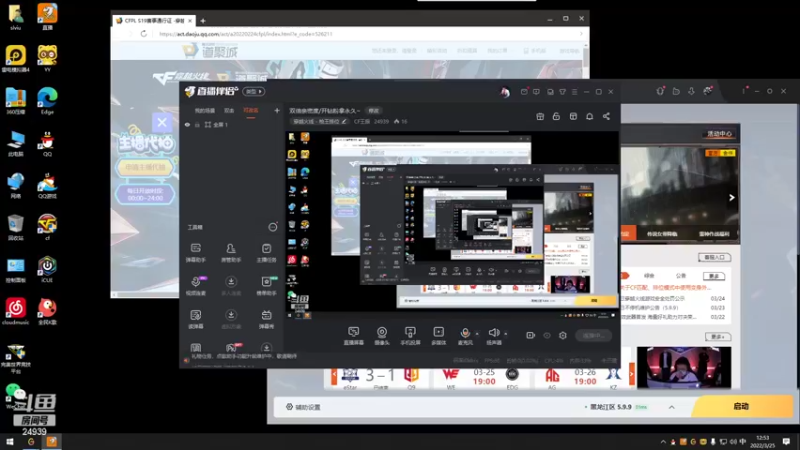Advance launcher banner with right arrow
Image resolution: width=800 pixels, height=450 pixels.
[x=732, y=197]
